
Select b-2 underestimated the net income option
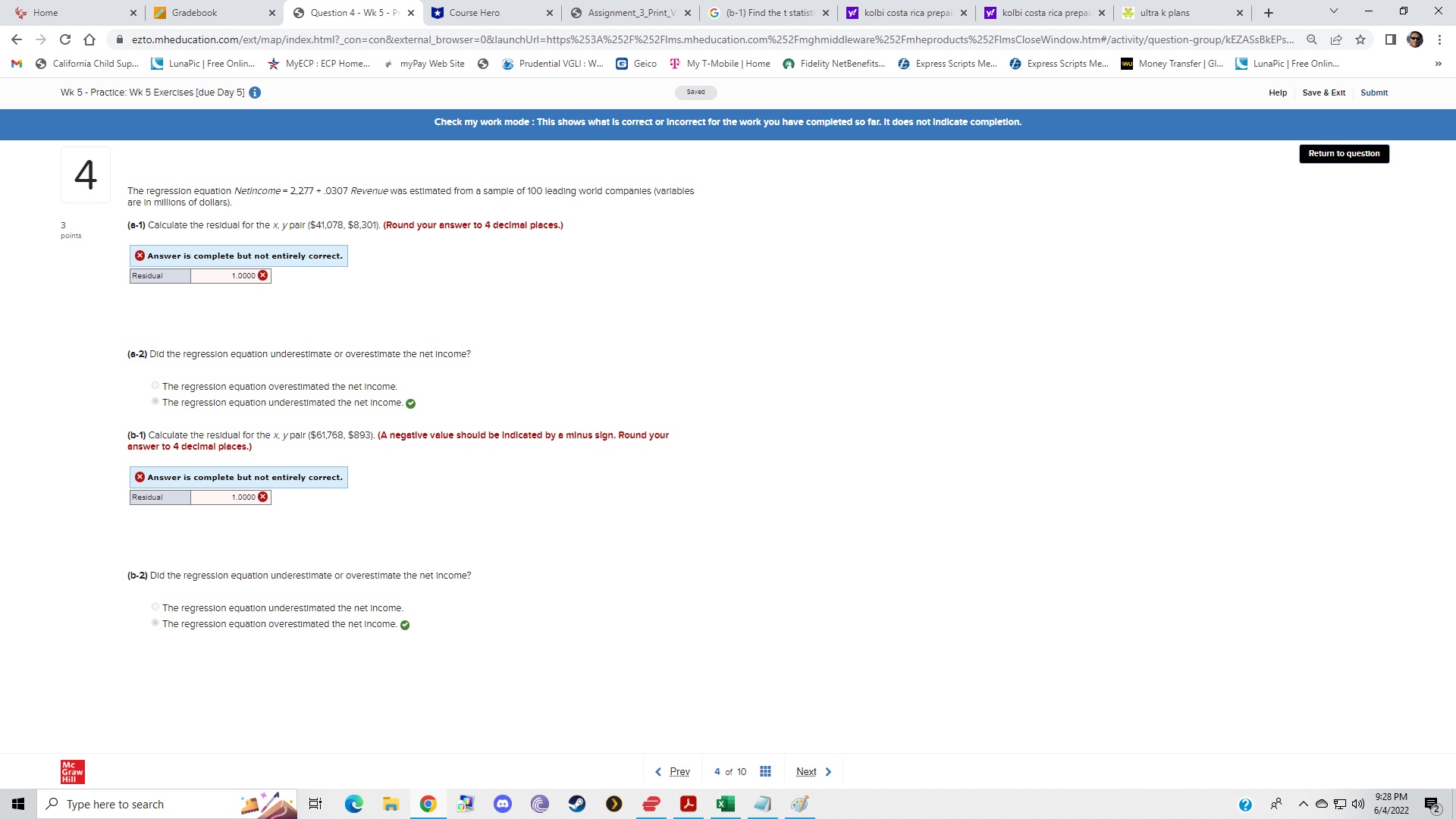(155, 607)
